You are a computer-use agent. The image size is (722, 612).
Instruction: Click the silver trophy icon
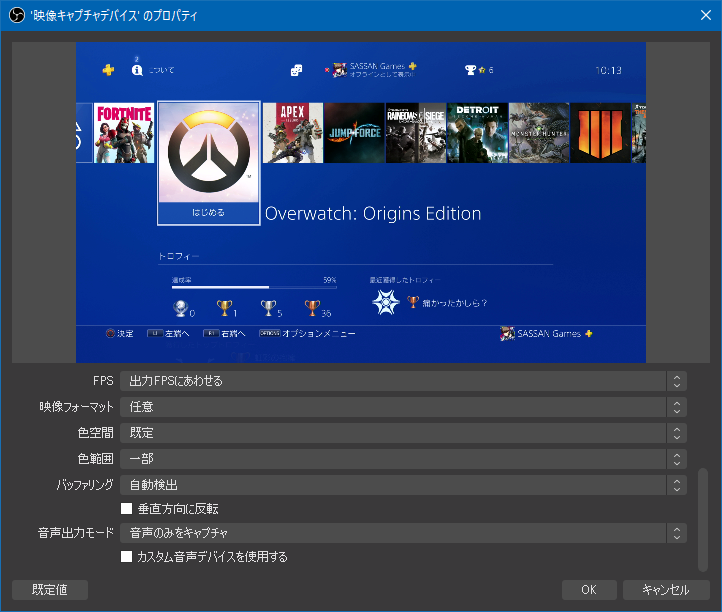point(268,308)
